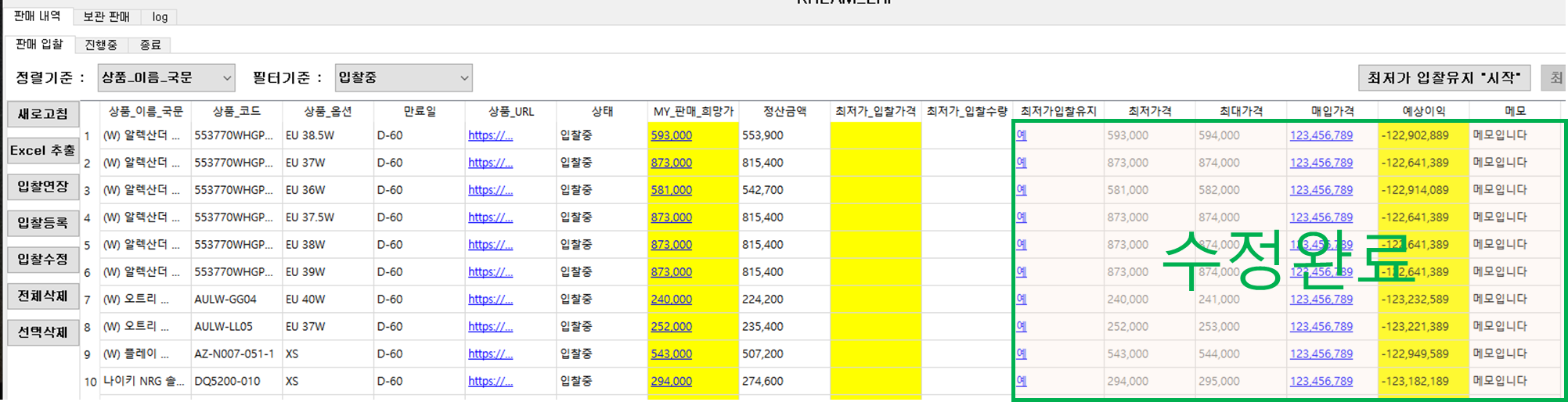Switch to the 판매 내역 tab
Screen dimensions: 1568x402
(38, 16)
